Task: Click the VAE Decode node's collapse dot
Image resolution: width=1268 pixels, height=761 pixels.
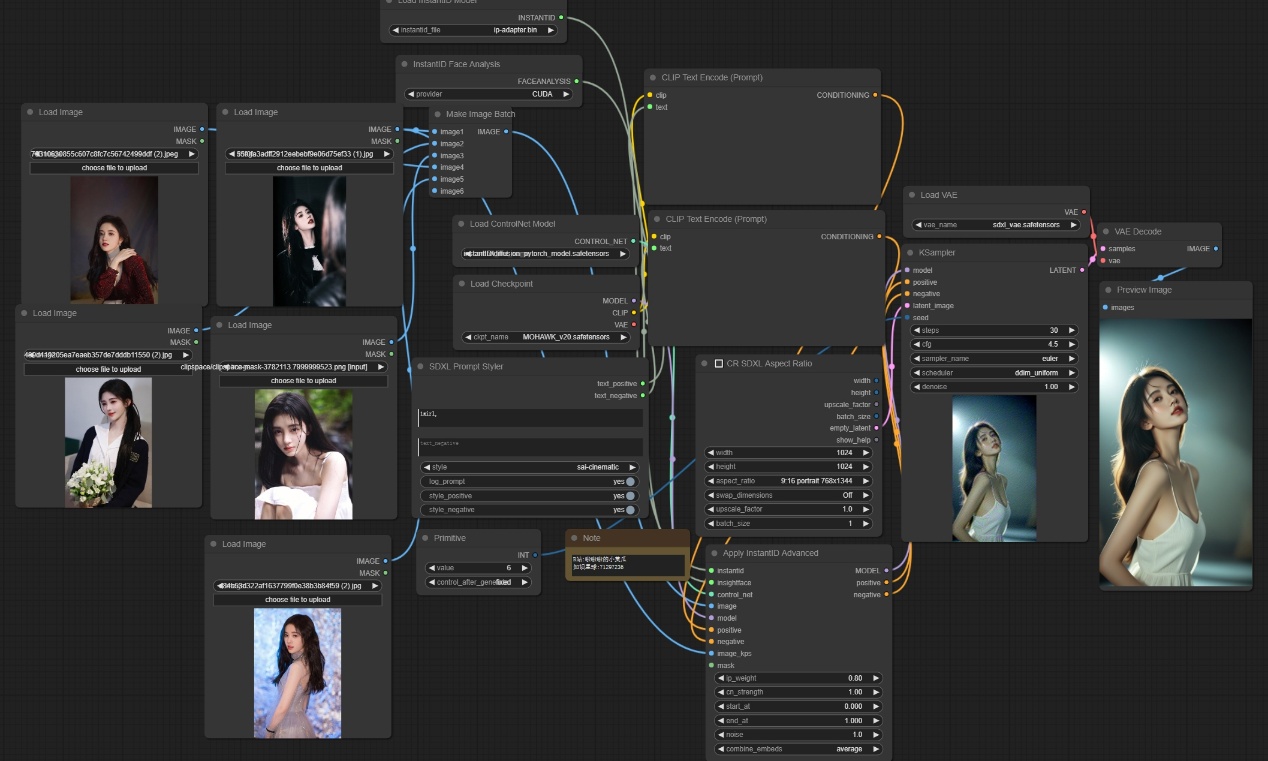Action: coord(1106,232)
